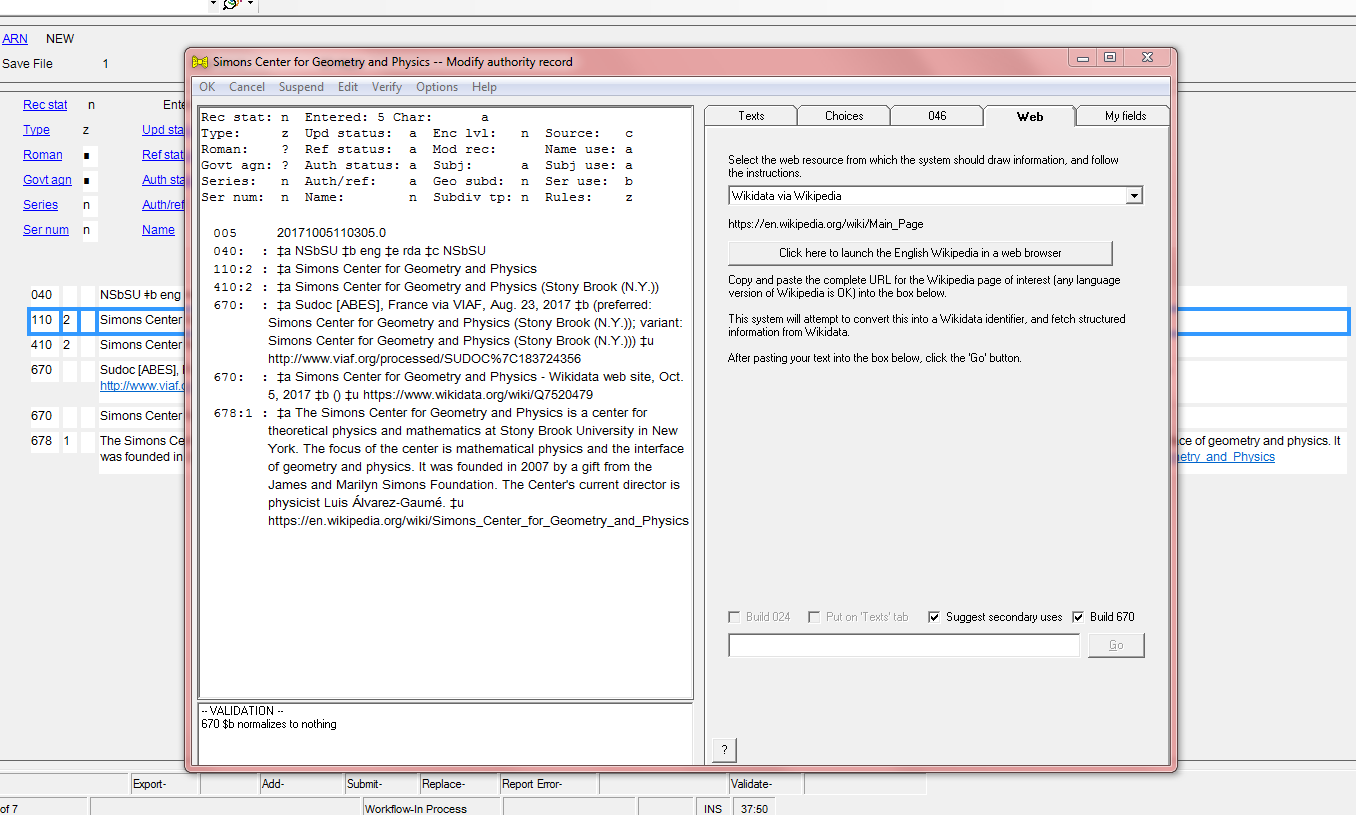
Task: Open the Options menu
Action: pyautogui.click(x=437, y=87)
